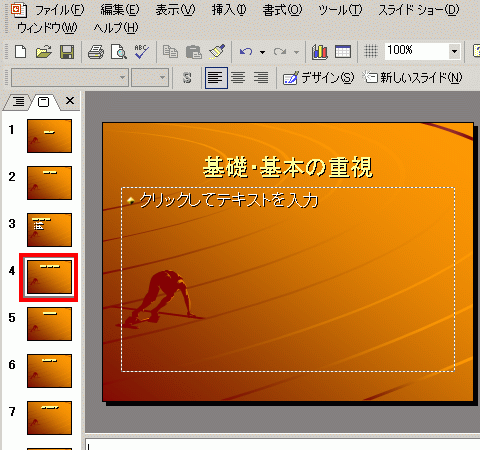Select slide 6 thumbnail
The image size is (480, 450).
tap(49, 371)
